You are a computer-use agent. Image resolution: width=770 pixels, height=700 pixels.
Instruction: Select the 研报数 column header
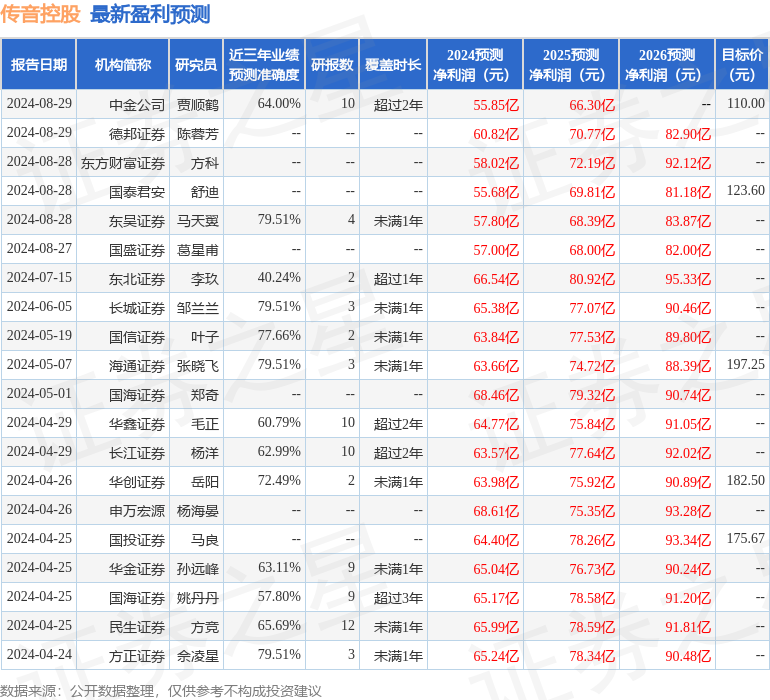[332, 64]
